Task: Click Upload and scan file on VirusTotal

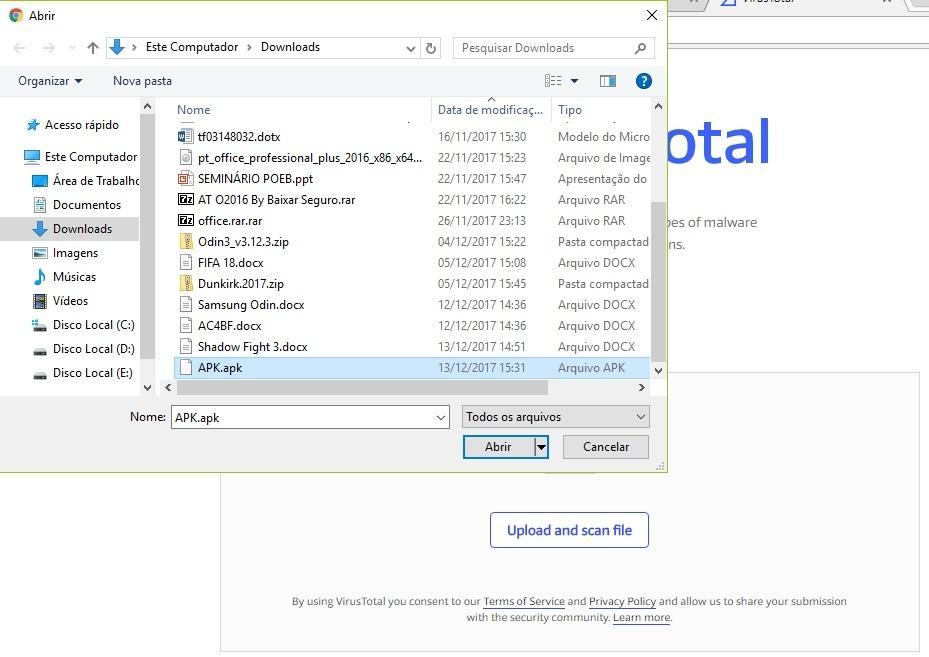Action: pos(569,530)
